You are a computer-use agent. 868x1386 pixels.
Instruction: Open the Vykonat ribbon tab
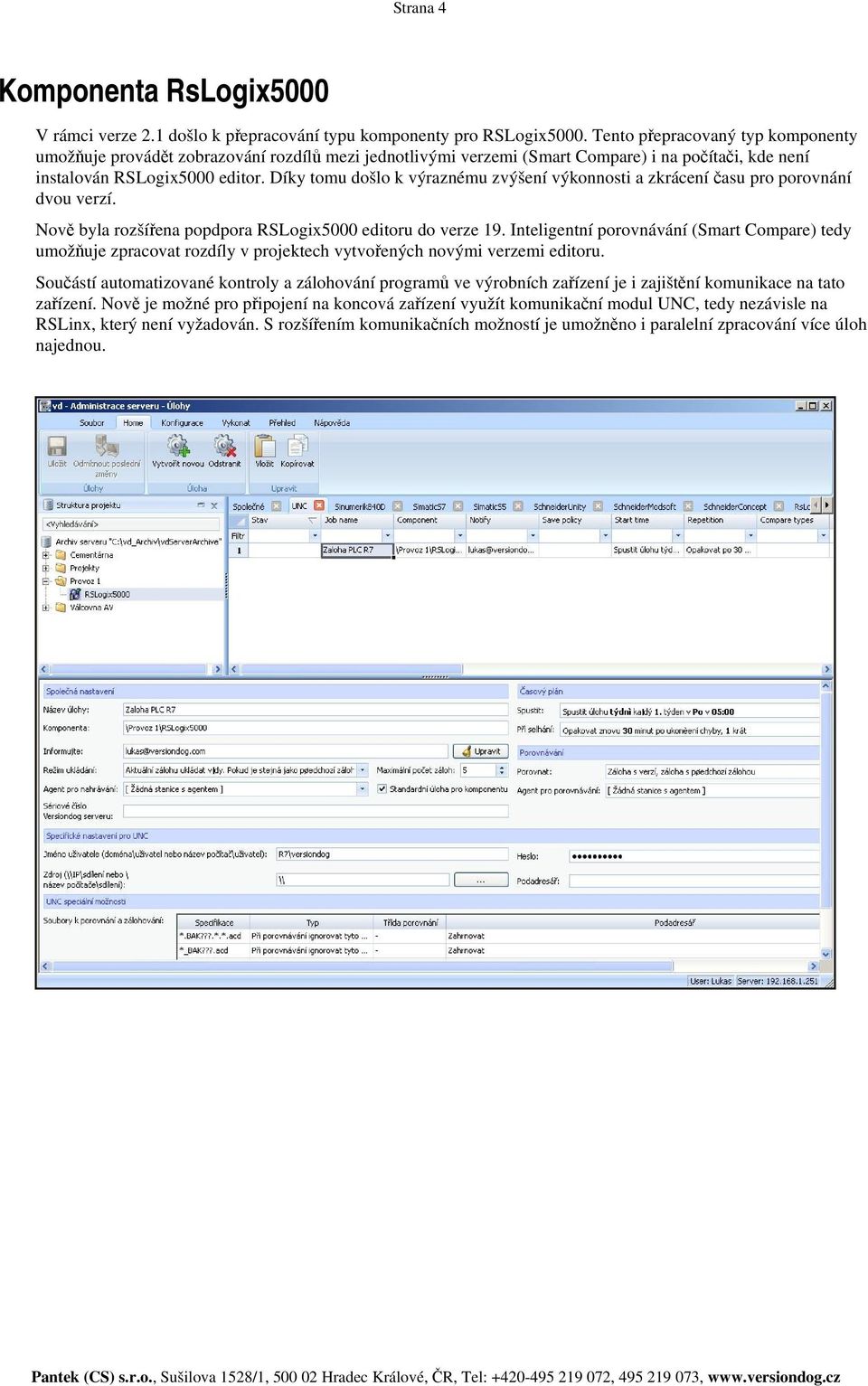pyautogui.click(x=236, y=422)
